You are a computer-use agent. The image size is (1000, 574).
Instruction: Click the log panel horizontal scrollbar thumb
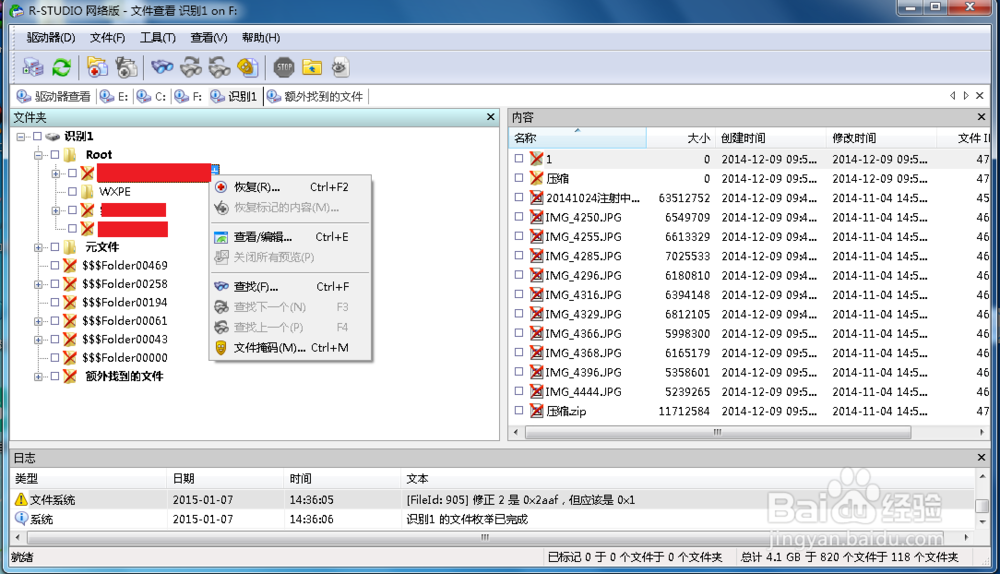point(486,537)
